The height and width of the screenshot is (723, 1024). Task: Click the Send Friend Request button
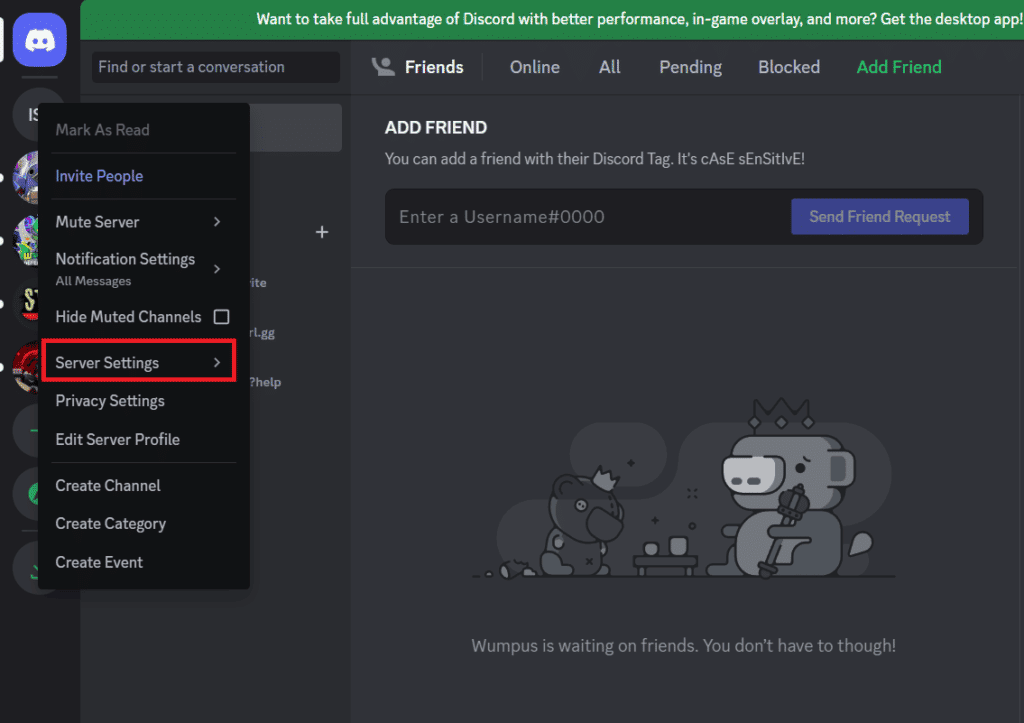coord(879,216)
